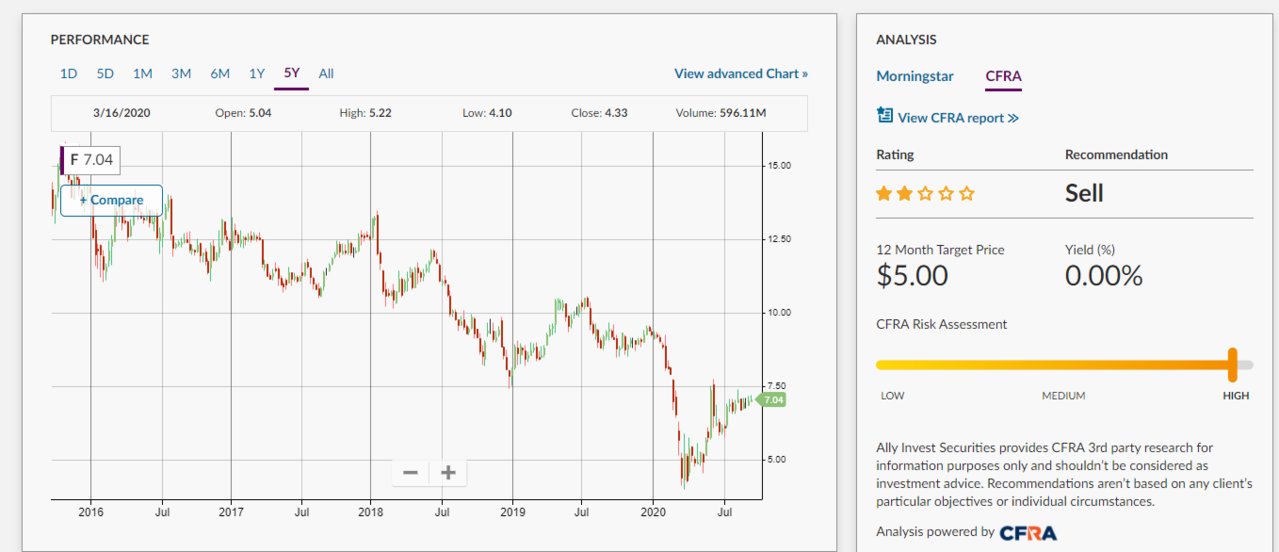Click the Low 4.10 value
1279x552 pixels.
coord(487,113)
